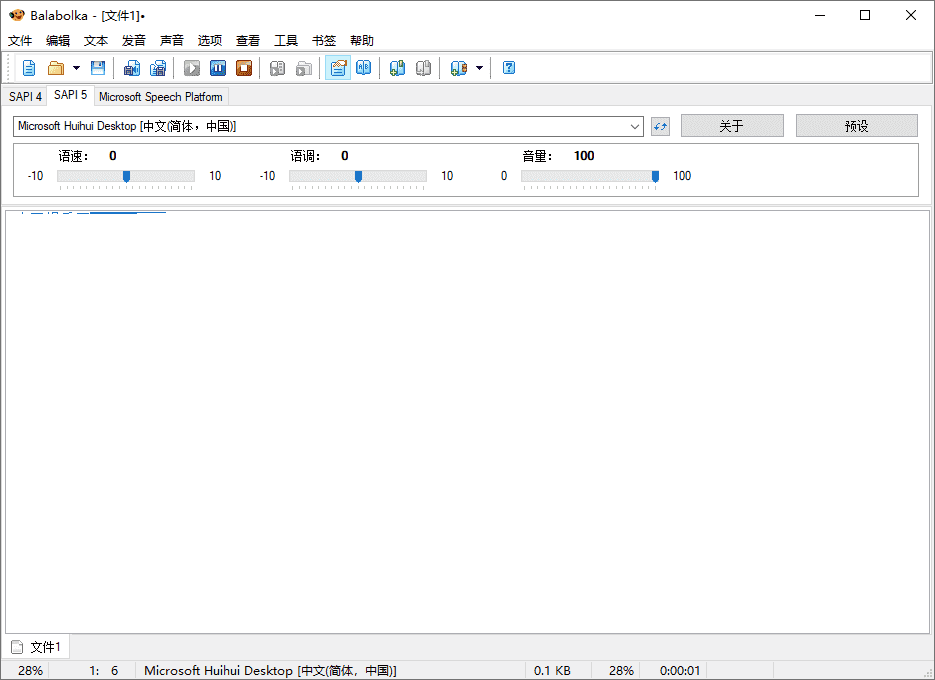
Task: Toggle the highlighted clipboard monitoring icon
Action: pyautogui.click(x=338, y=67)
